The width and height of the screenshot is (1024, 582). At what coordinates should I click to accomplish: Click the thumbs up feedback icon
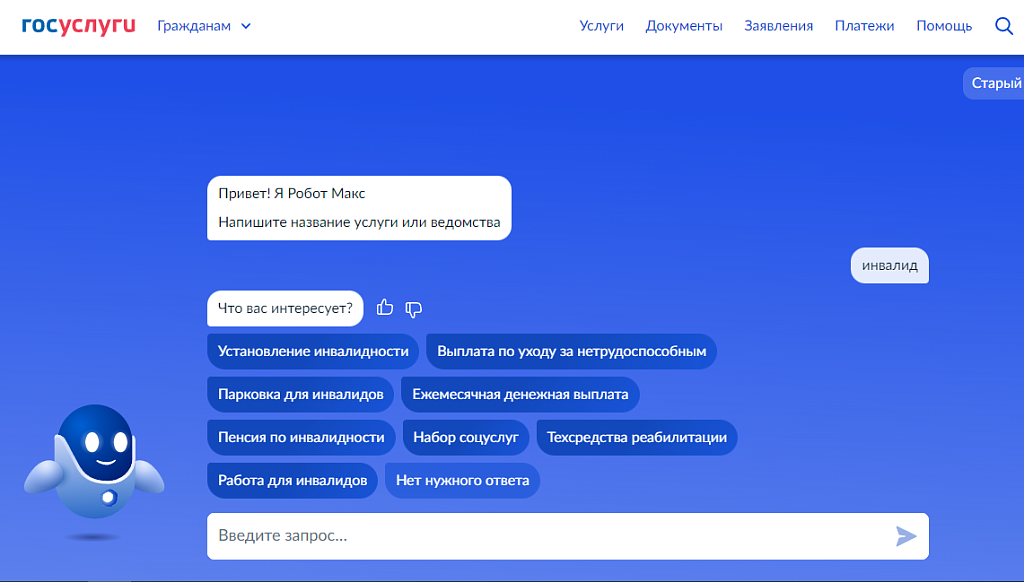coord(385,308)
